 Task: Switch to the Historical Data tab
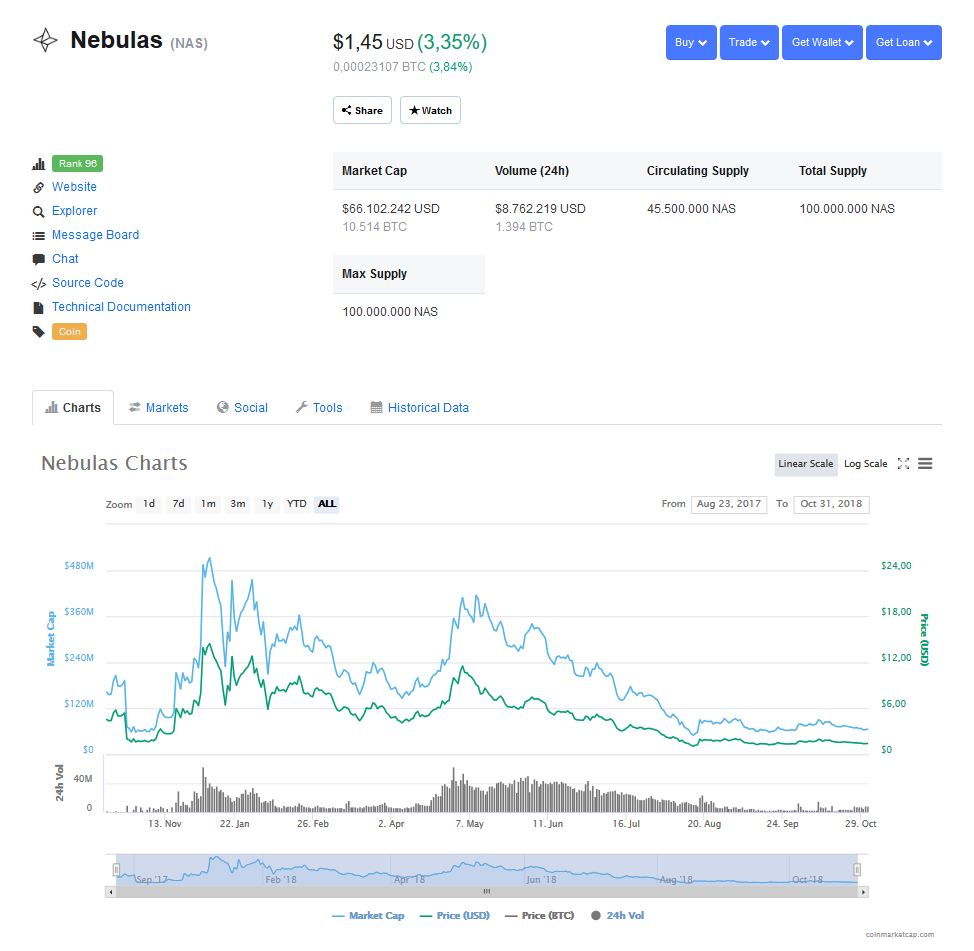419,407
